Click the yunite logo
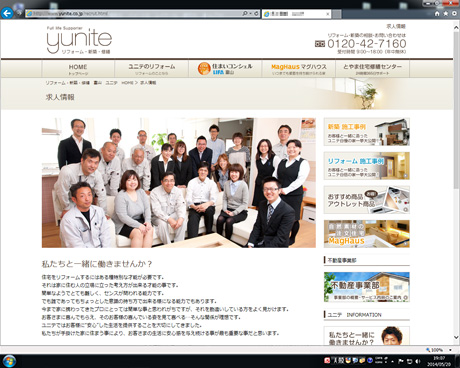 (79, 40)
